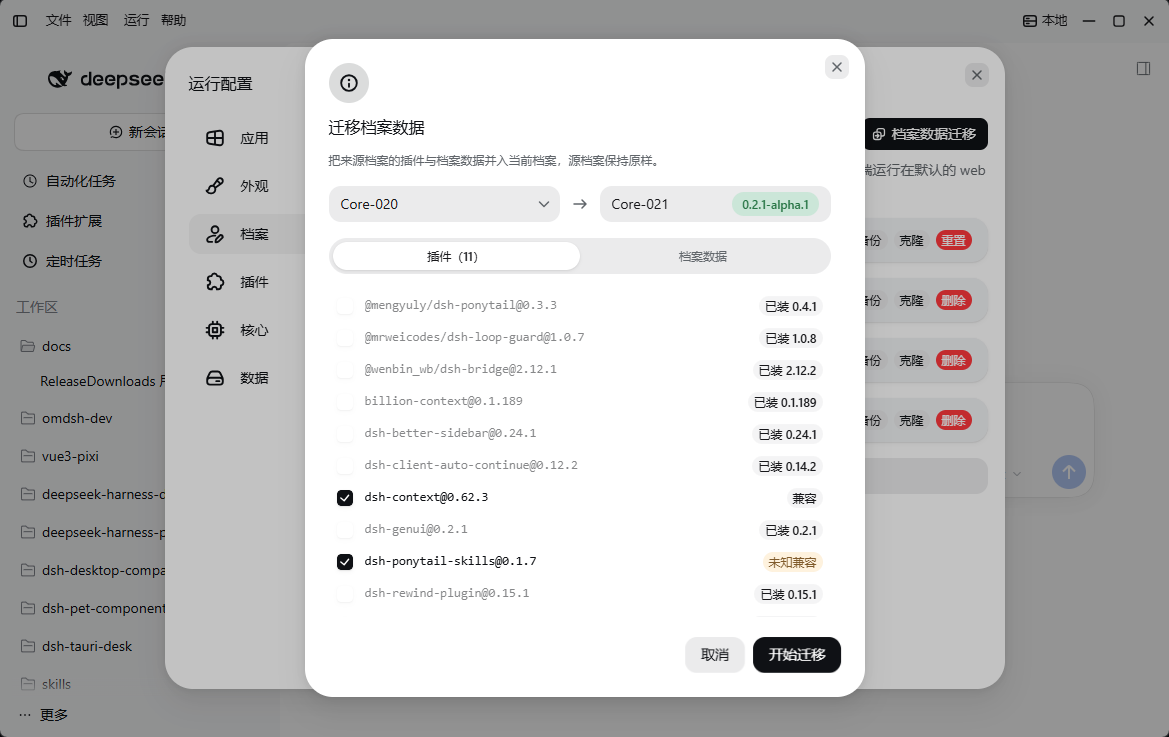1169x737 pixels.
Task: Click the 未知兼容 badge
Action: (793, 563)
